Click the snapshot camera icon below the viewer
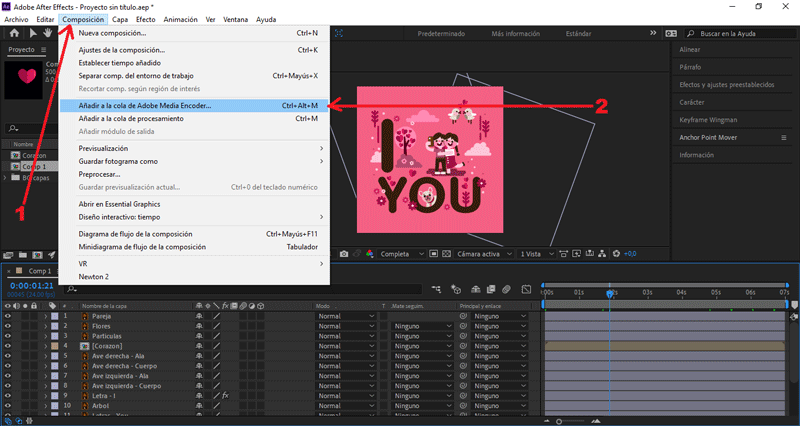Screen dimensions: 800x426 (344, 254)
